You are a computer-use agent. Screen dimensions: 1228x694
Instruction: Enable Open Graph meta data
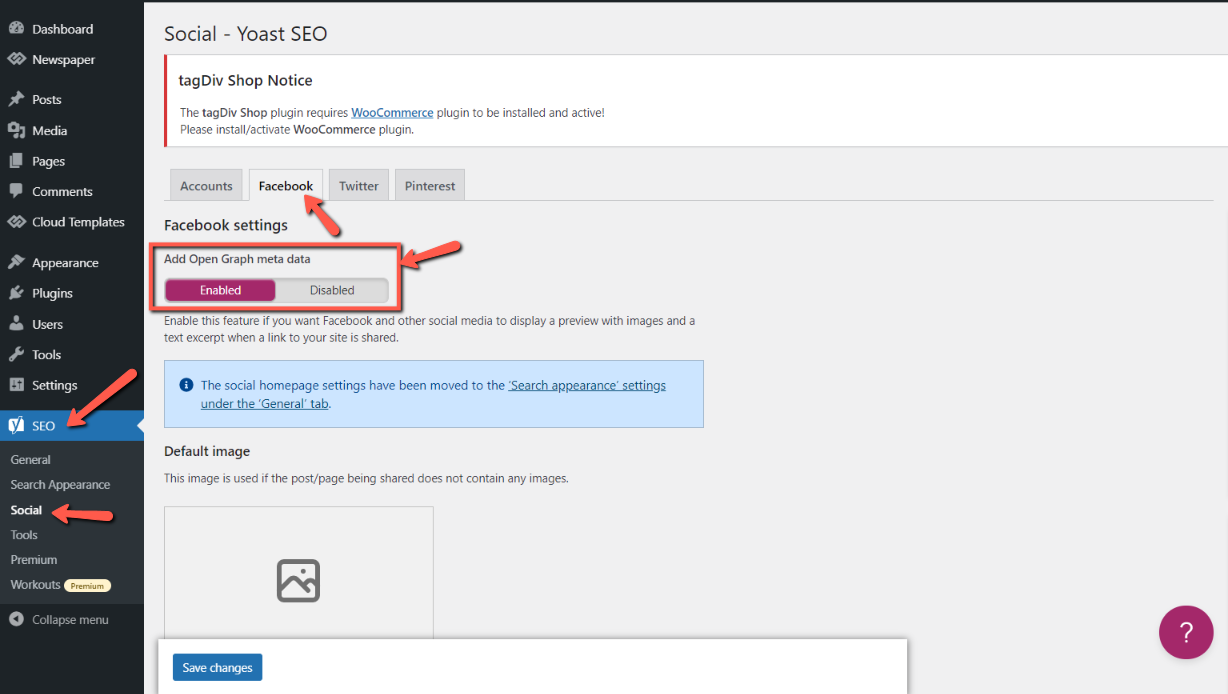coord(220,290)
